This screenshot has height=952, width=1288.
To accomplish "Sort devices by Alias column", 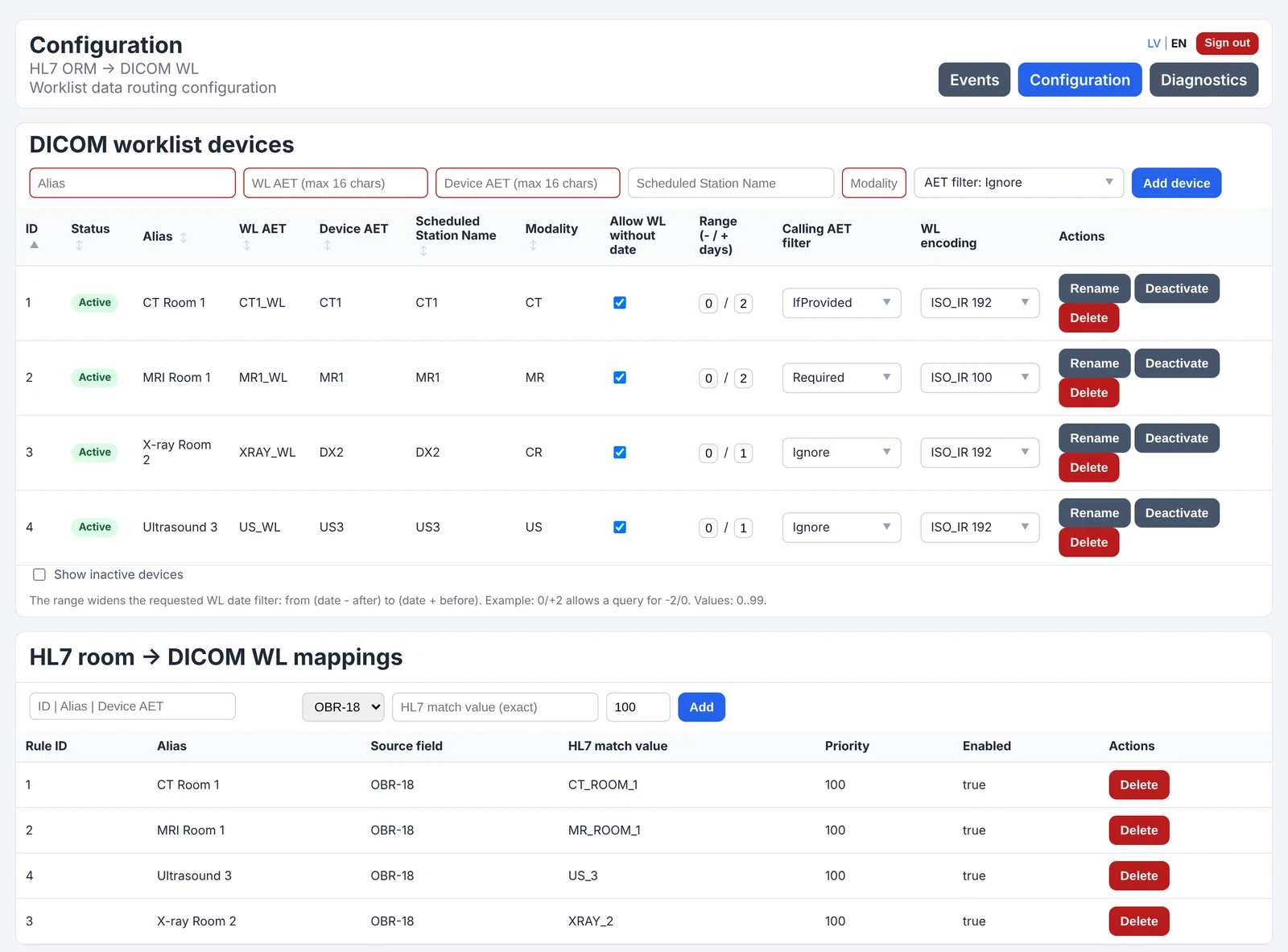I will (x=184, y=237).
